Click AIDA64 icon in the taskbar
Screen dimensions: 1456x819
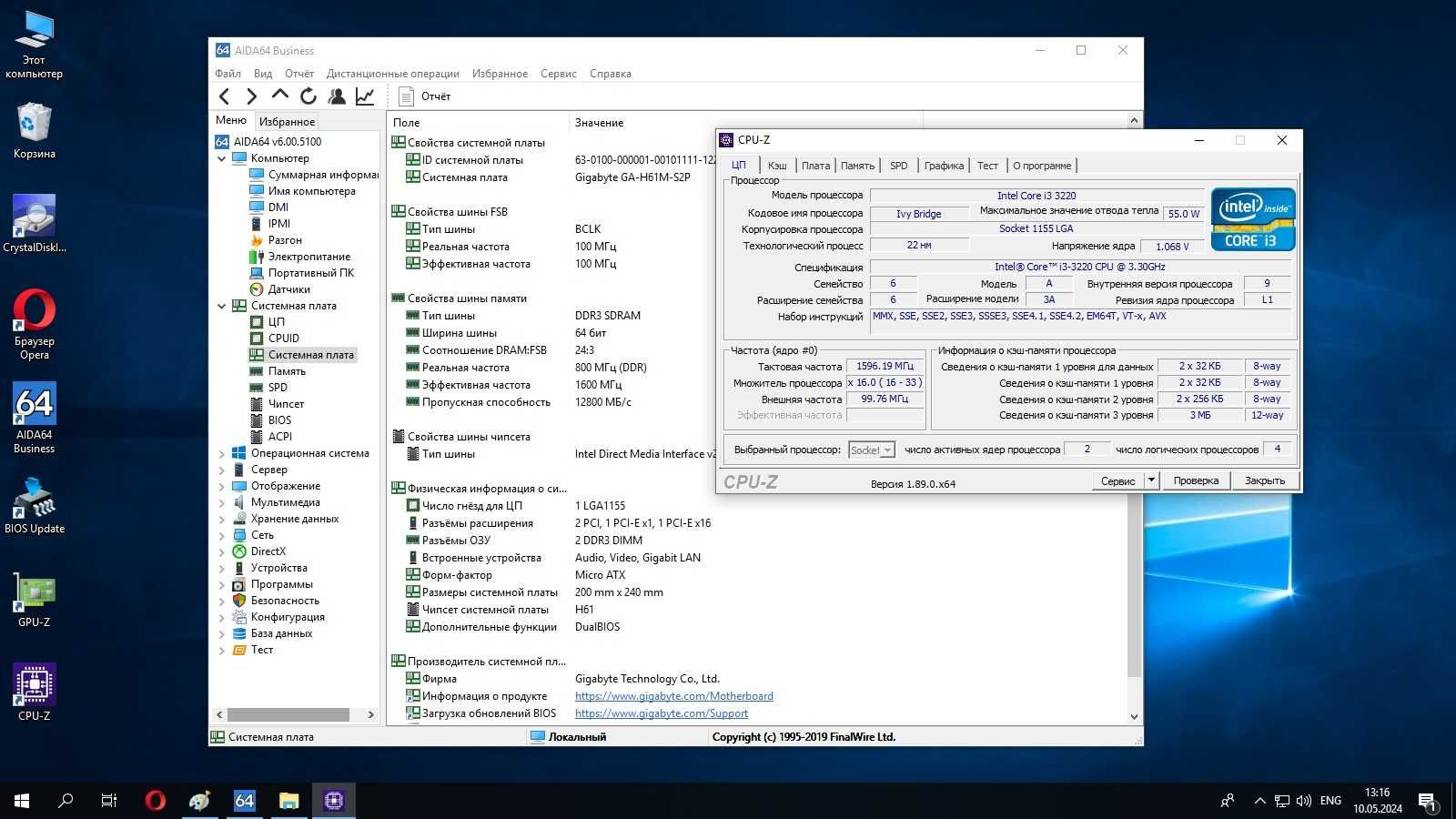coord(244,801)
